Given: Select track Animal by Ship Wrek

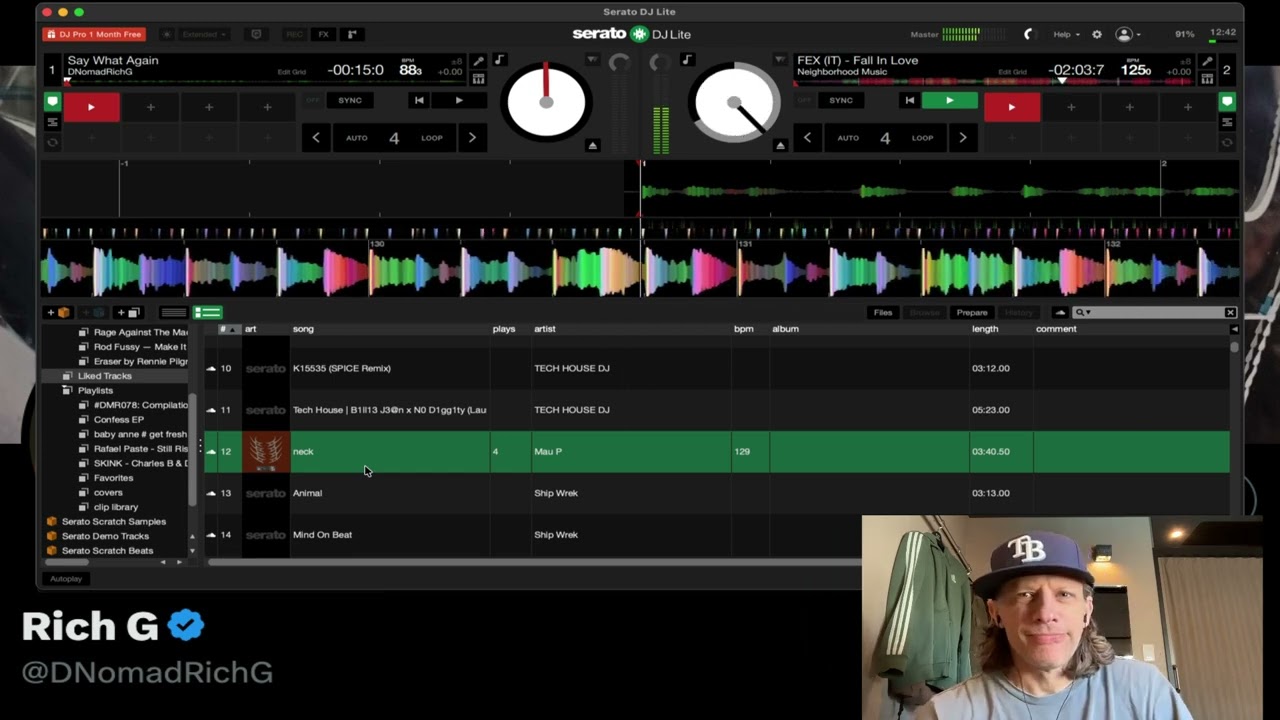Looking at the screenshot, I should [x=717, y=493].
